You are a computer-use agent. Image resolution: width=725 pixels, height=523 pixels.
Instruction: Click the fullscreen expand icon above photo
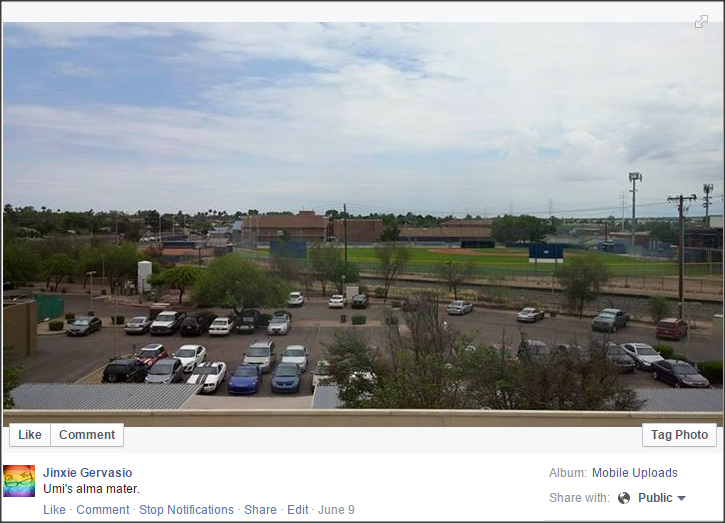click(701, 22)
